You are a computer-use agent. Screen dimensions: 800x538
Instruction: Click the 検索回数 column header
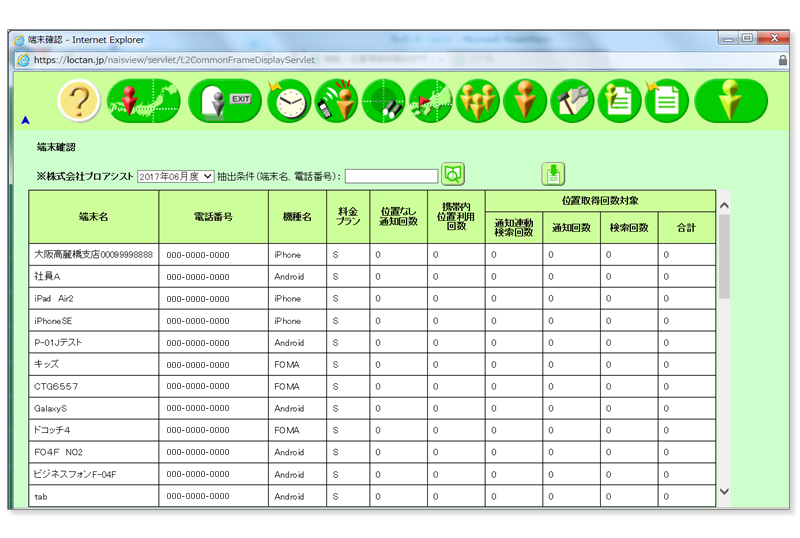(x=629, y=228)
